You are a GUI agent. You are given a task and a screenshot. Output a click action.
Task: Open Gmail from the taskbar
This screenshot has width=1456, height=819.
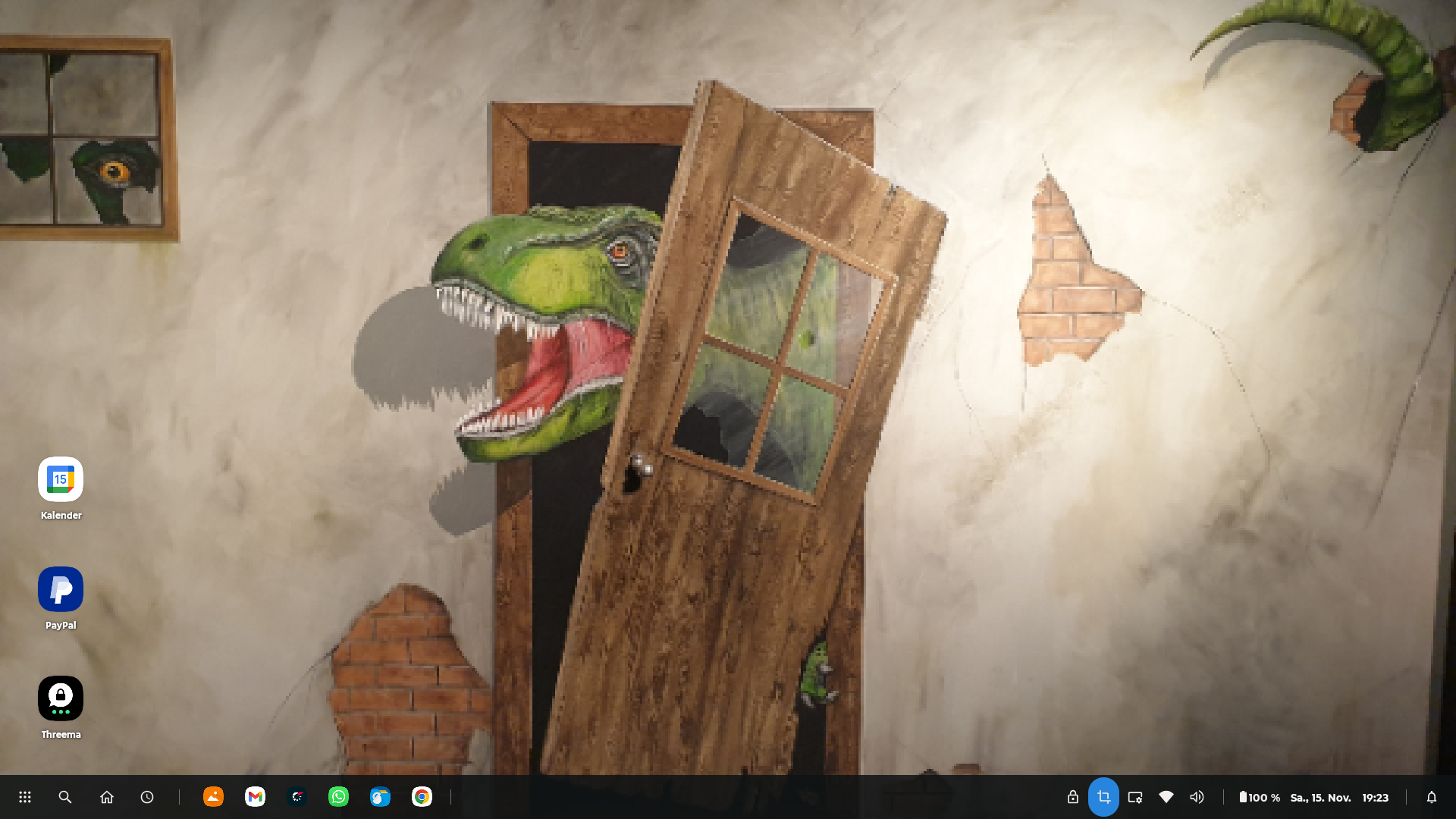tap(255, 797)
